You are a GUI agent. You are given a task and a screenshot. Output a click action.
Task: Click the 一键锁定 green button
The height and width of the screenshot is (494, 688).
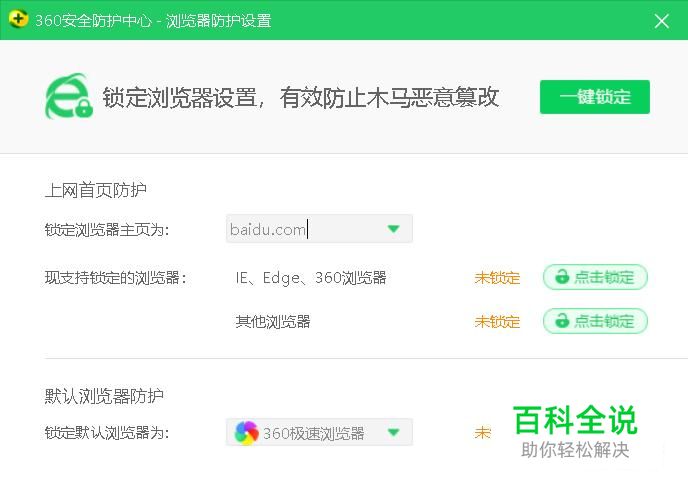(x=595, y=97)
